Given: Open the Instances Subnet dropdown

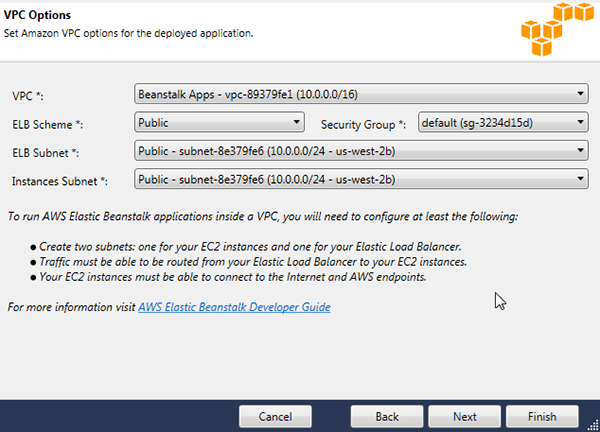Looking at the screenshot, I should click(x=361, y=179).
